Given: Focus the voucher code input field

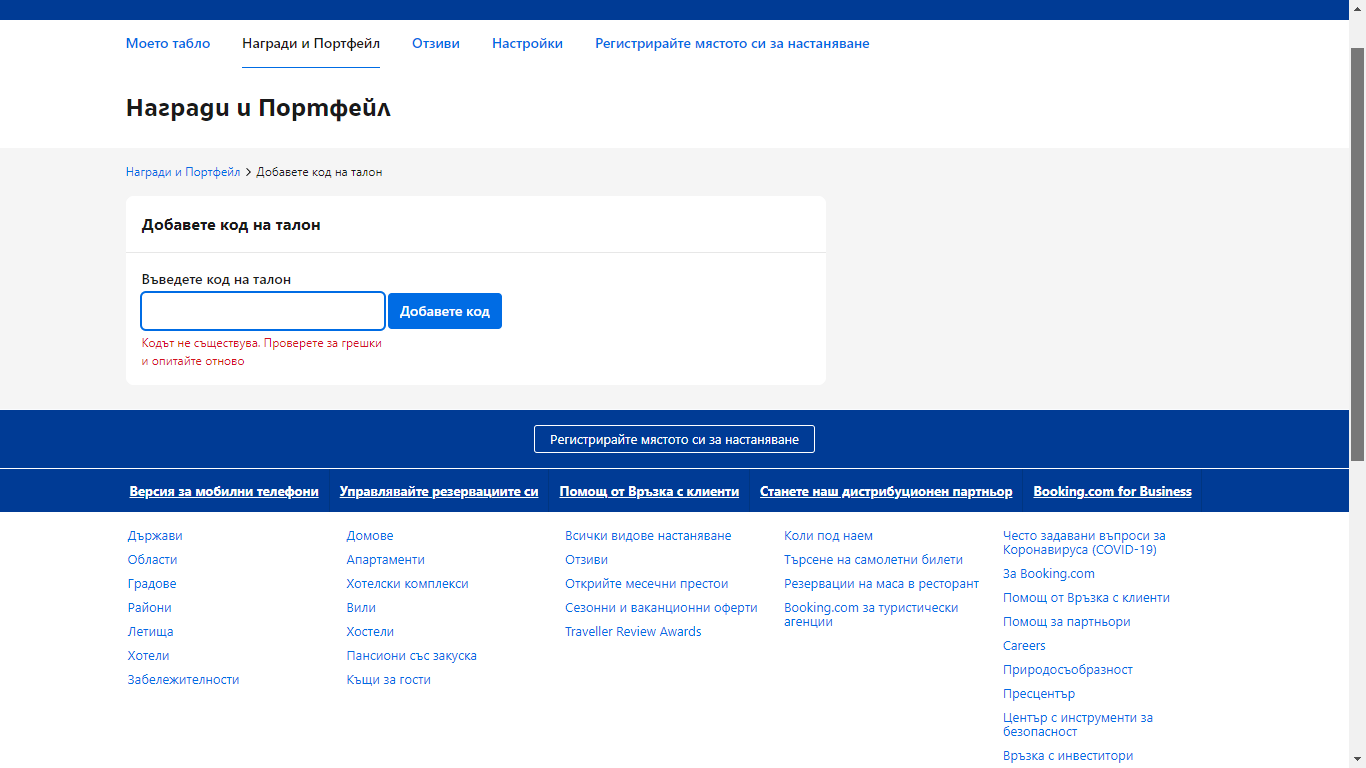Looking at the screenshot, I should click(x=263, y=311).
